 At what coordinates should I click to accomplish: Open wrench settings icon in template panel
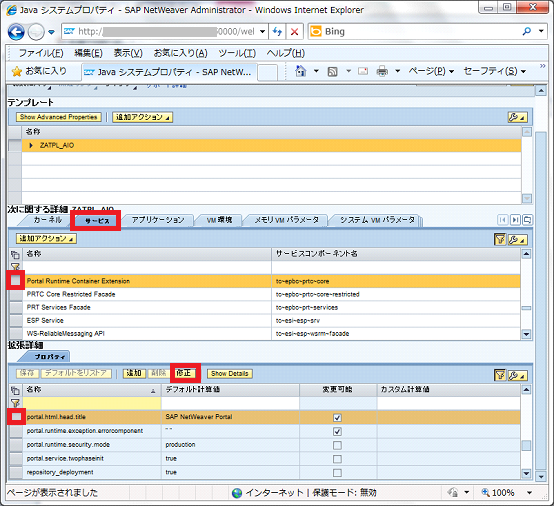(x=517, y=117)
